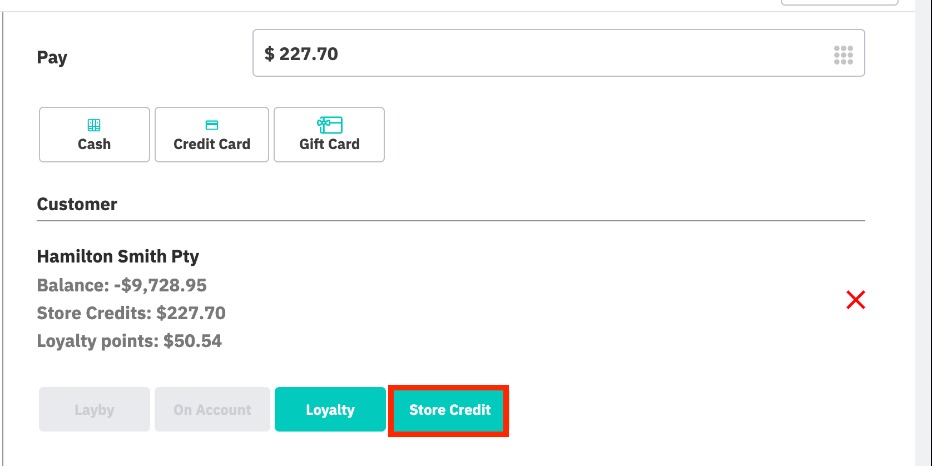Click the Store Credits $227.70 line
Image resolution: width=932 pixels, height=466 pixels.
click(x=131, y=313)
